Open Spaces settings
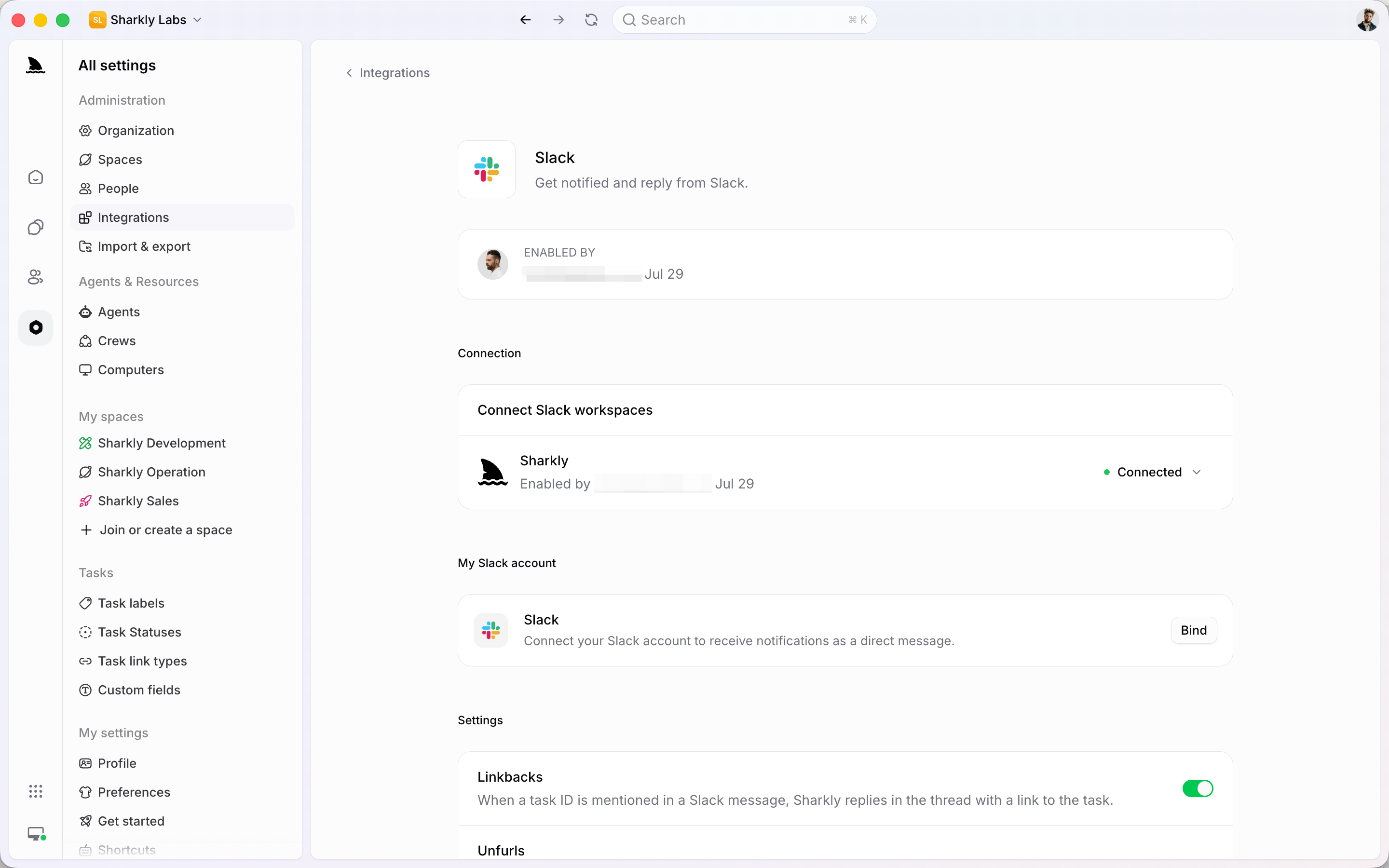The height and width of the screenshot is (868, 1389). [x=182, y=160]
